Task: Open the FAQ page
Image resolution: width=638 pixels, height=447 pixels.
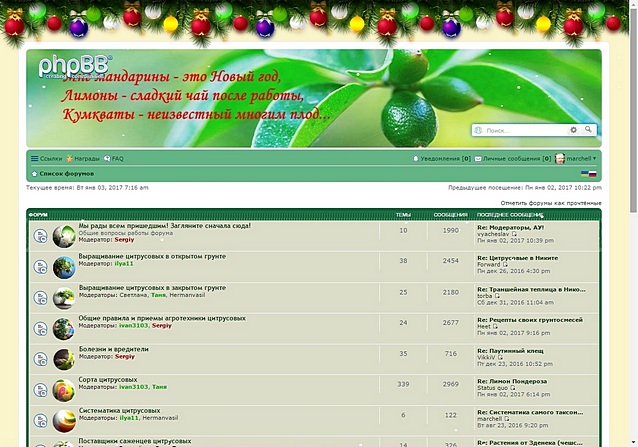Action: coord(114,158)
